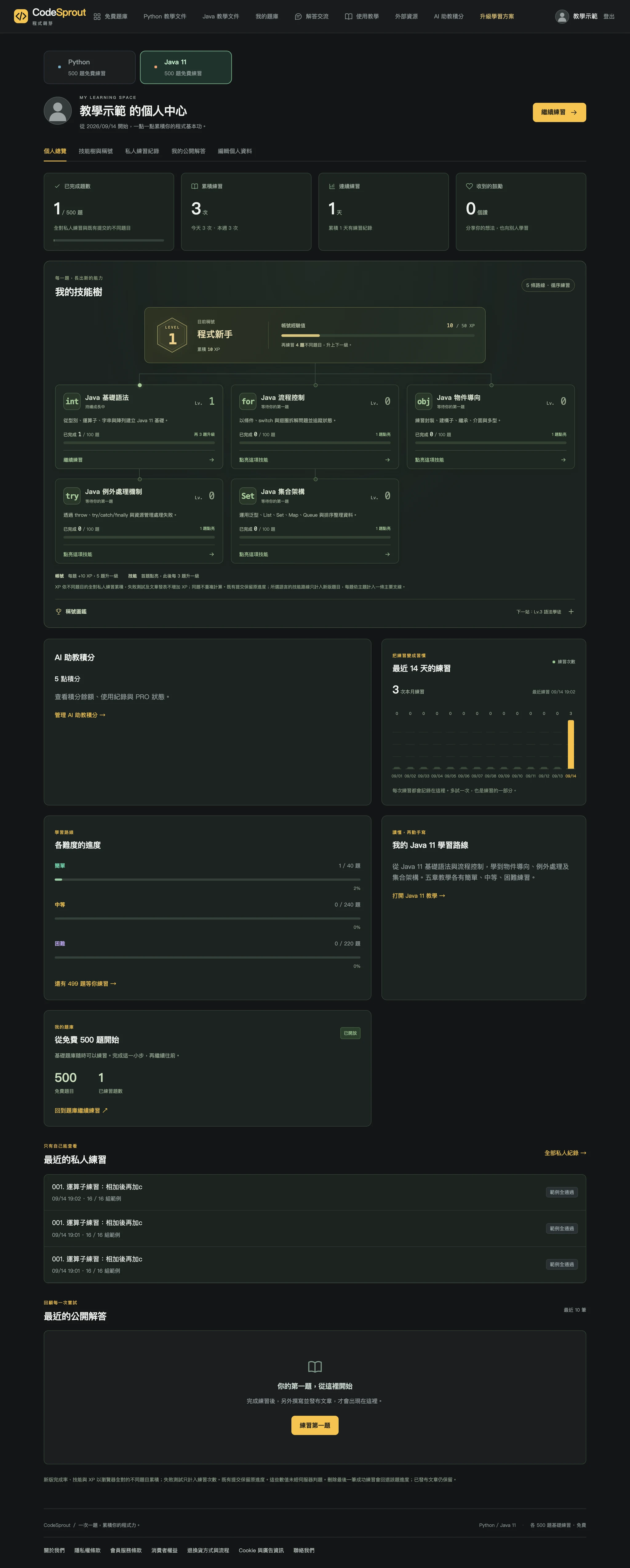Click the obj Java 物件導向 skill icon
This screenshot has height=1568, width=630.
424,401
